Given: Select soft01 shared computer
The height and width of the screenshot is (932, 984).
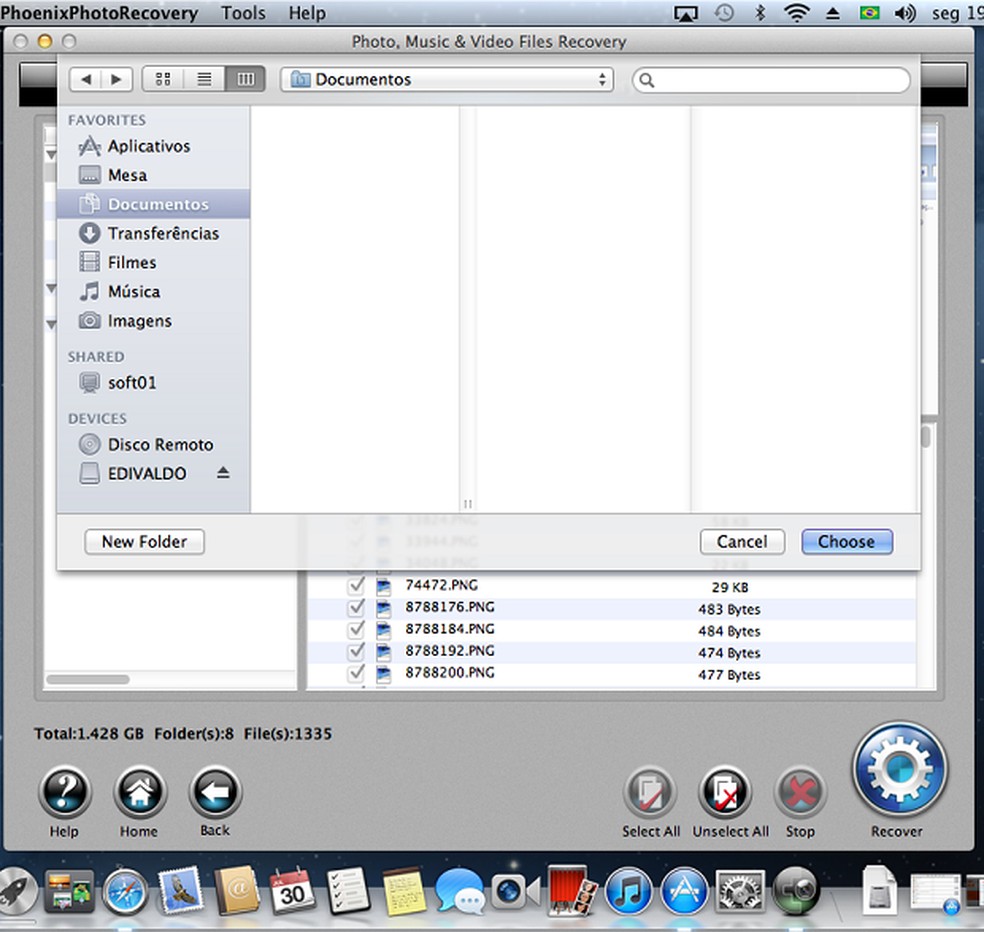Looking at the screenshot, I should tap(153, 383).
